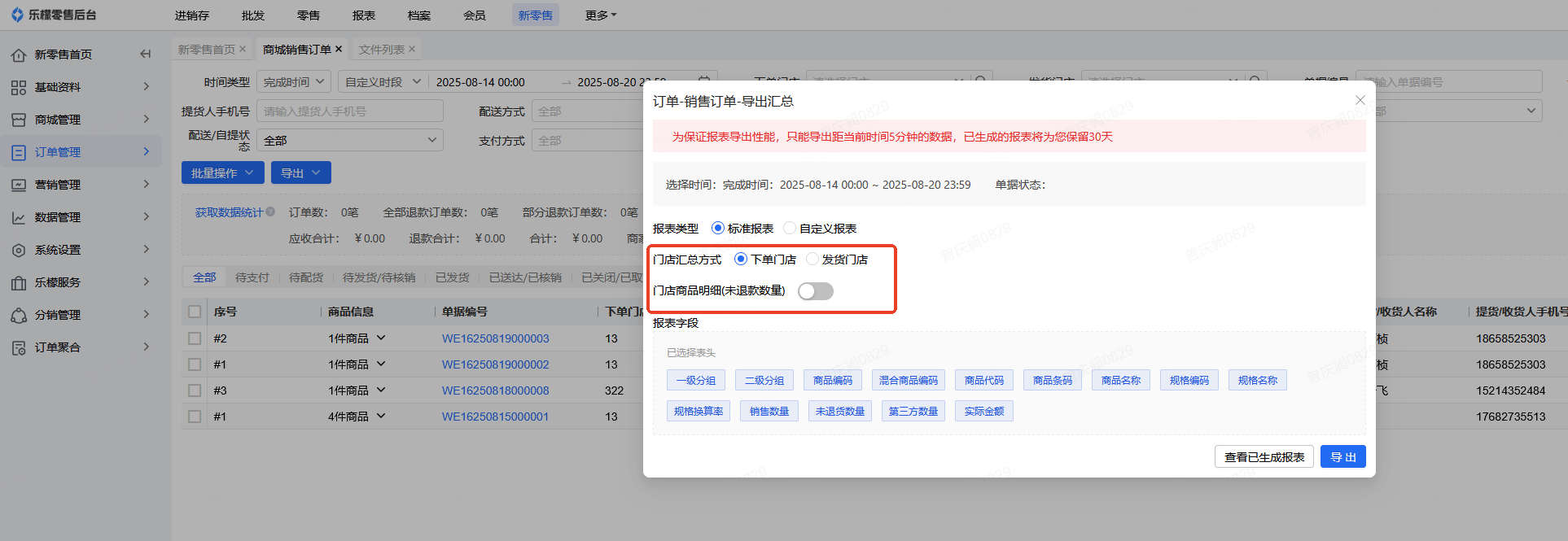This screenshot has width=1568, height=541.
Task: Click the blue 导出 button in dialog
Action: coord(1343,457)
